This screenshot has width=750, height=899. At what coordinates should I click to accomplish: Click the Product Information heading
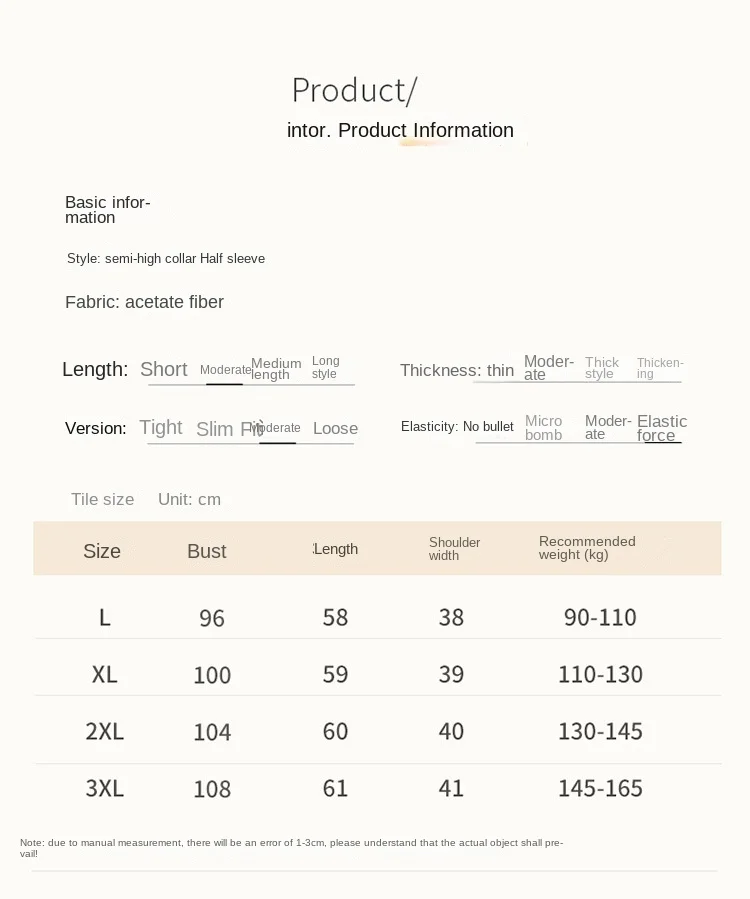click(x=401, y=130)
